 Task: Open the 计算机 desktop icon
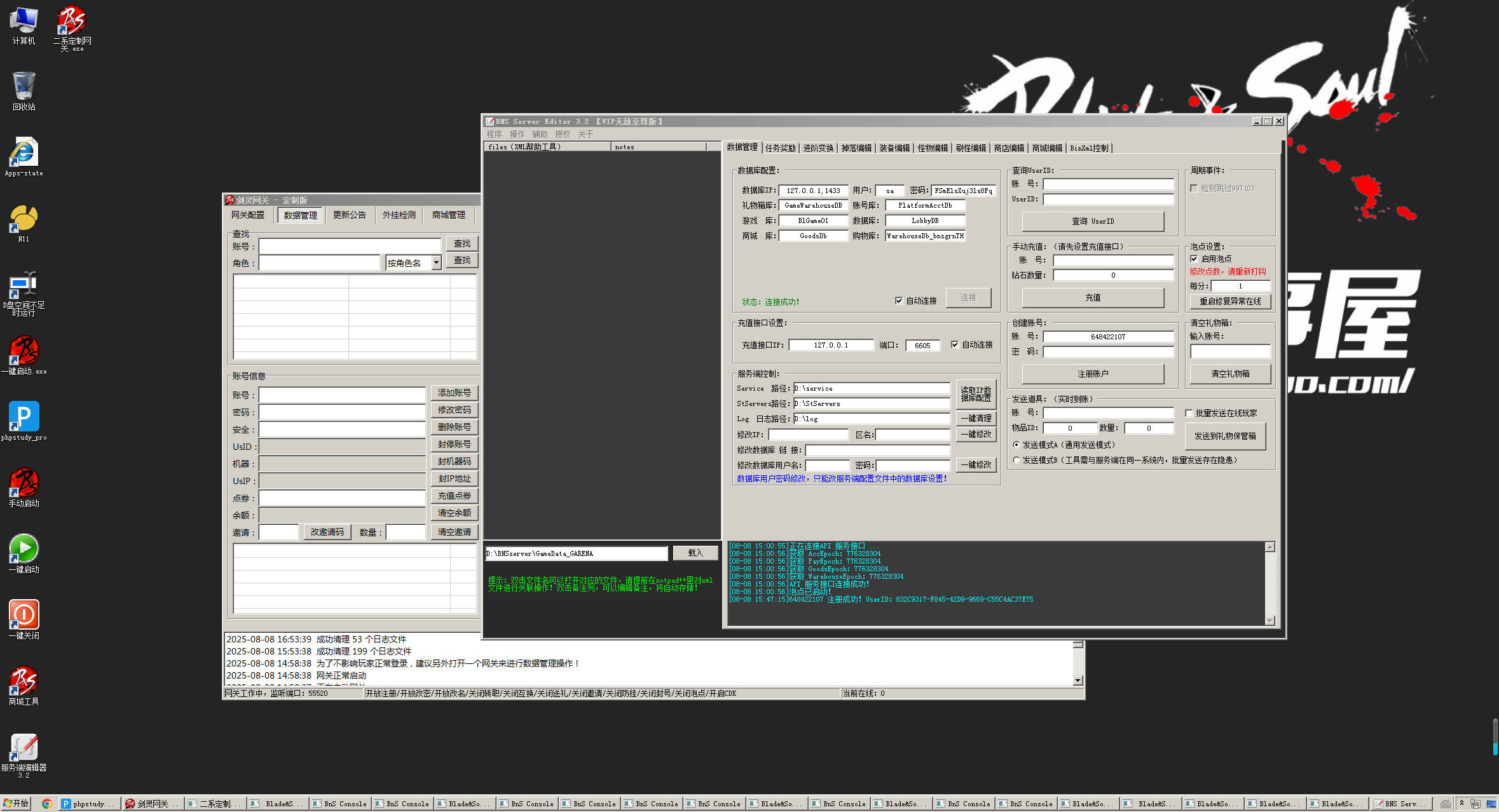[x=24, y=25]
